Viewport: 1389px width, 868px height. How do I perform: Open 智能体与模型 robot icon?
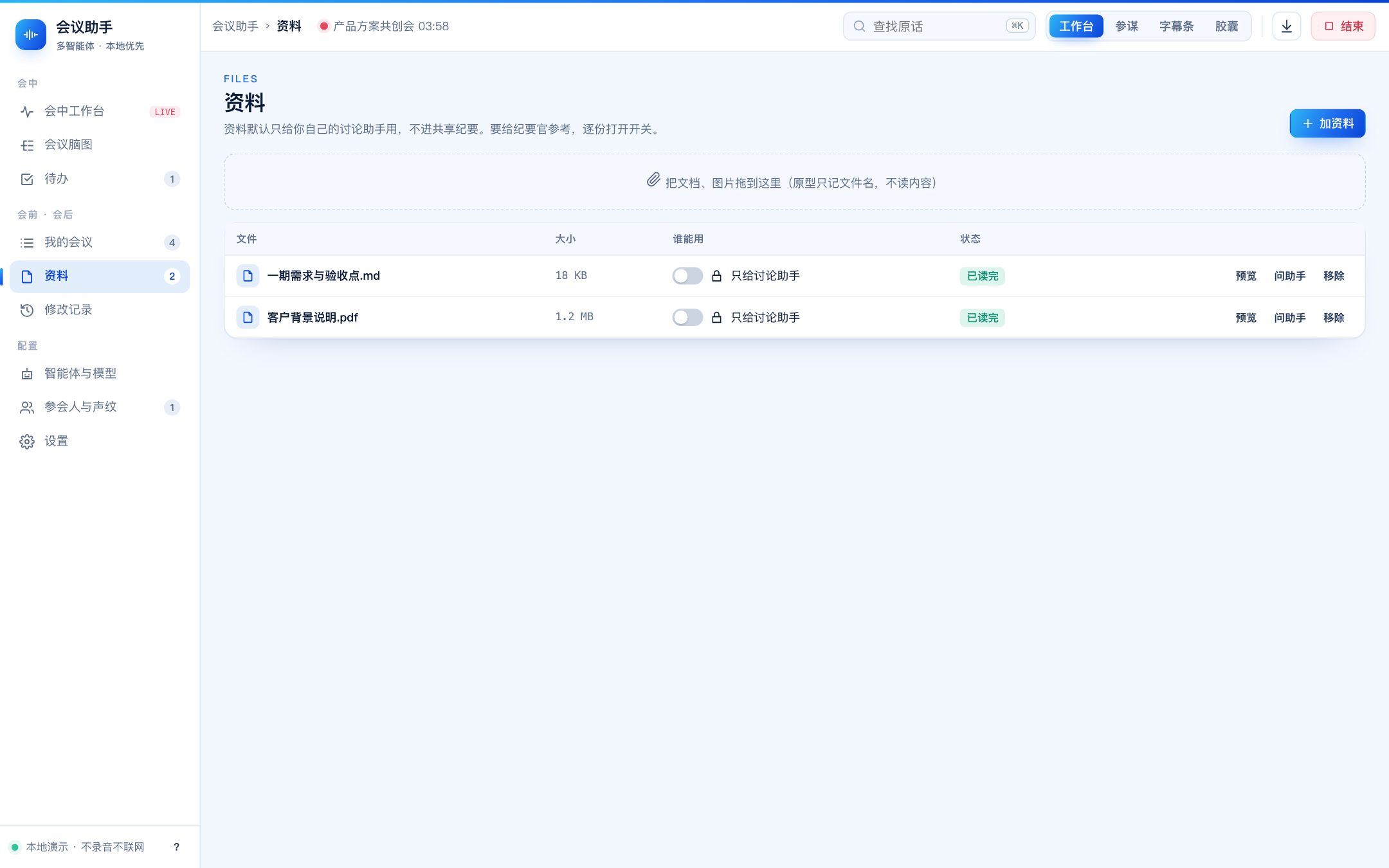(x=27, y=374)
